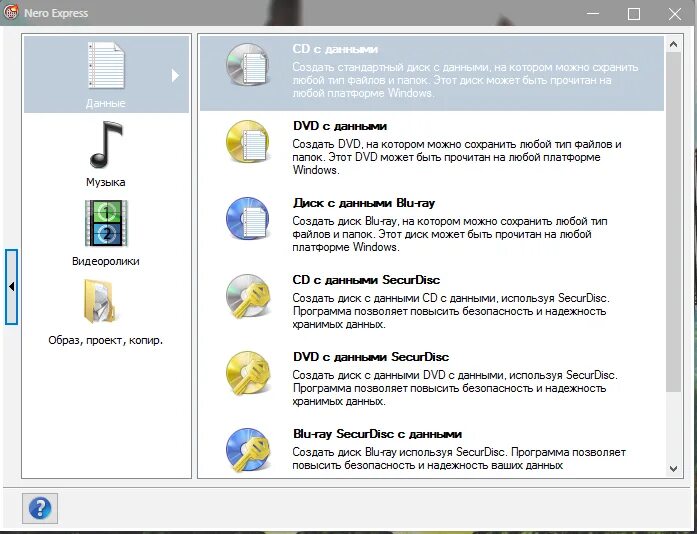The image size is (697, 534).
Task: Open help with the question mark button
Action: click(x=40, y=508)
